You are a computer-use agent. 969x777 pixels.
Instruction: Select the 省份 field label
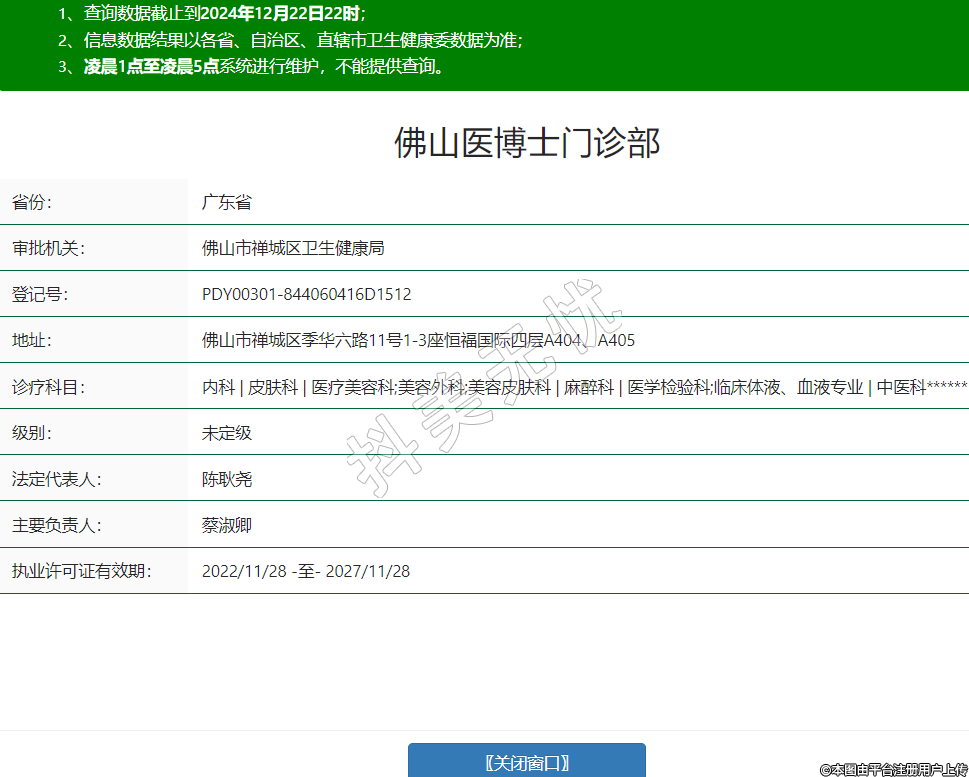[32, 202]
